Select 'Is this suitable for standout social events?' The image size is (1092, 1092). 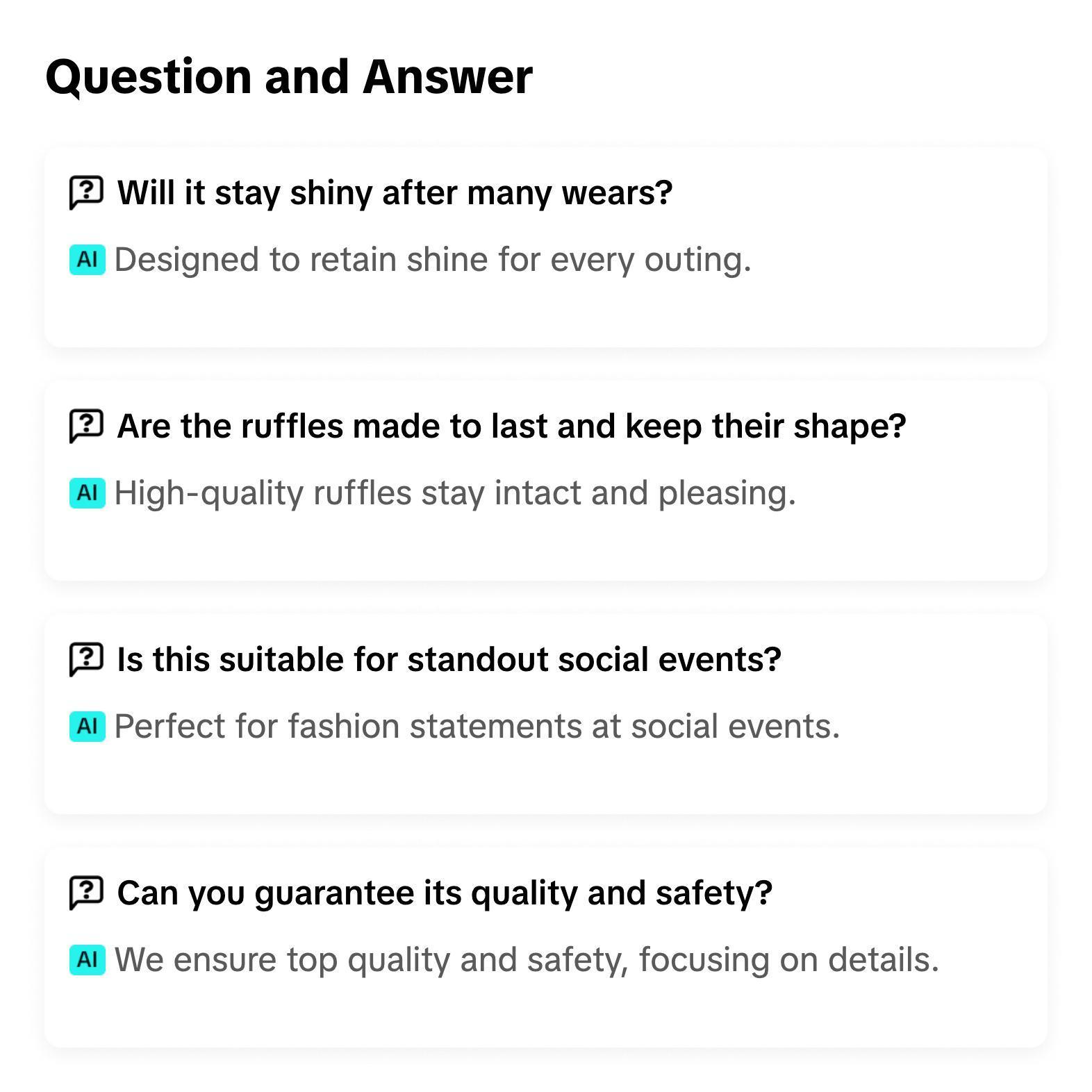[449, 659]
